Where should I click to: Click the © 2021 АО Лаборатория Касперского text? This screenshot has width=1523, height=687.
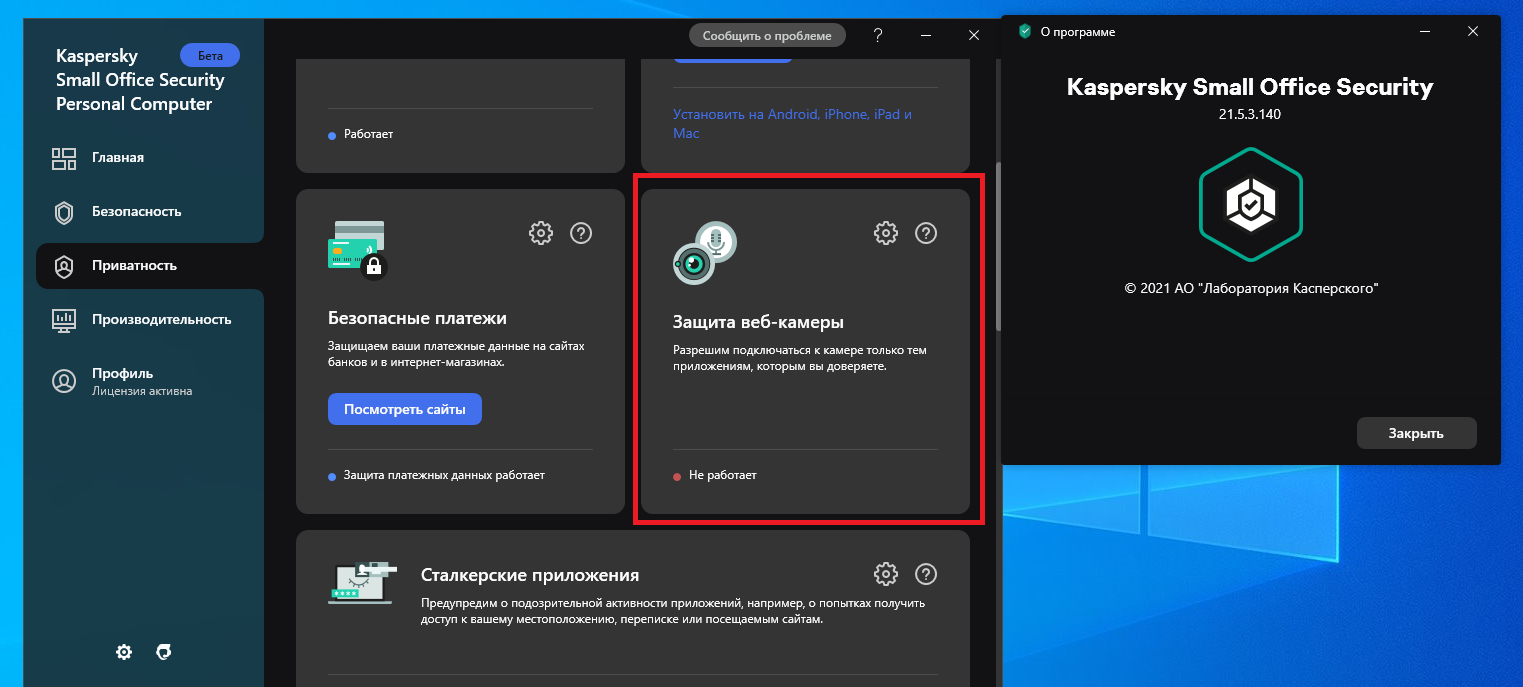1251,288
